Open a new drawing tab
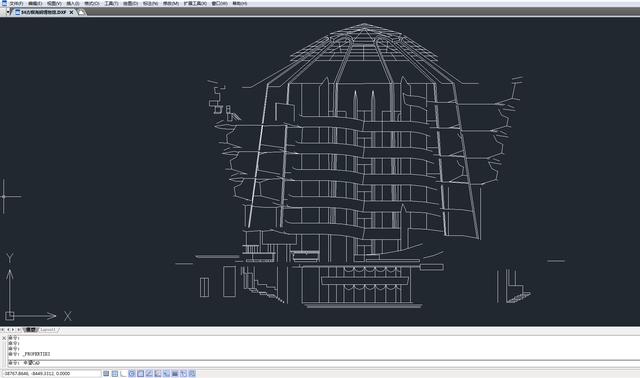 click(81, 12)
